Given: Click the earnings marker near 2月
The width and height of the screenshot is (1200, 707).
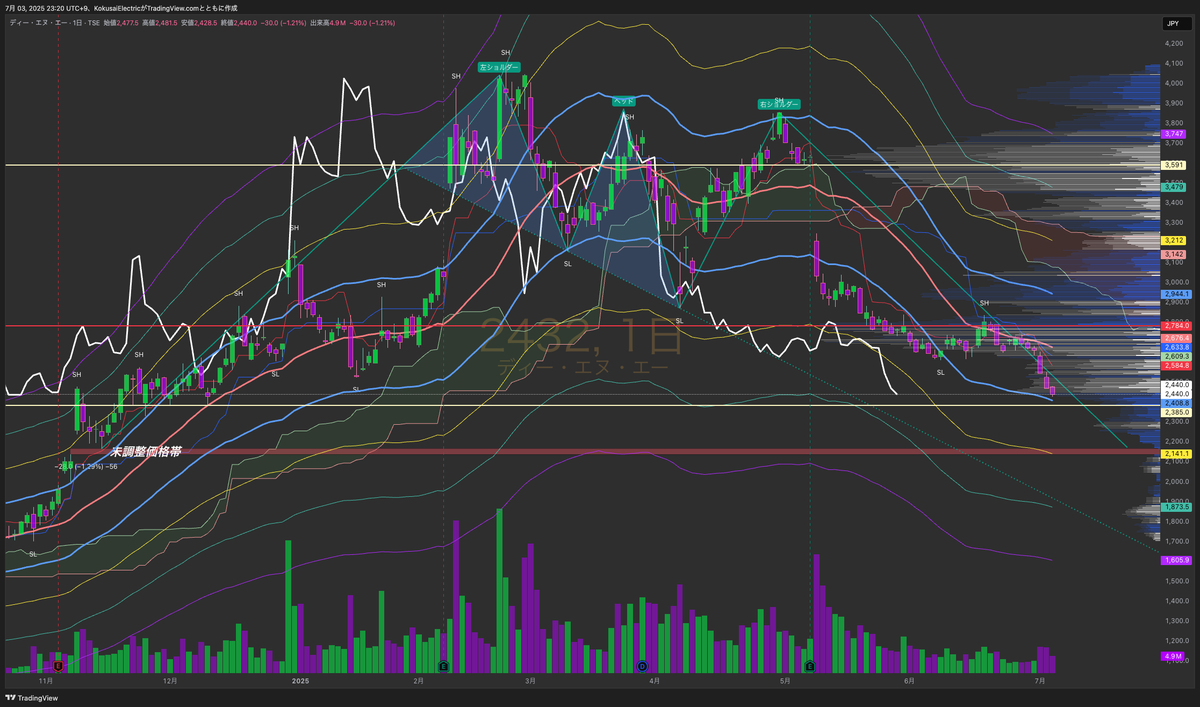Looking at the screenshot, I should coord(443,665).
